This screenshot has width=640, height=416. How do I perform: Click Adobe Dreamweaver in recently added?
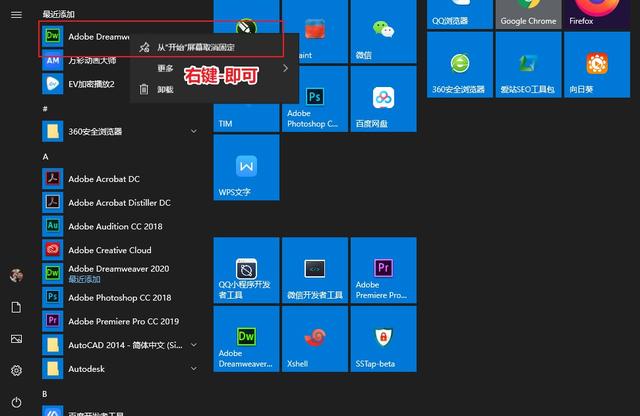tap(86, 36)
